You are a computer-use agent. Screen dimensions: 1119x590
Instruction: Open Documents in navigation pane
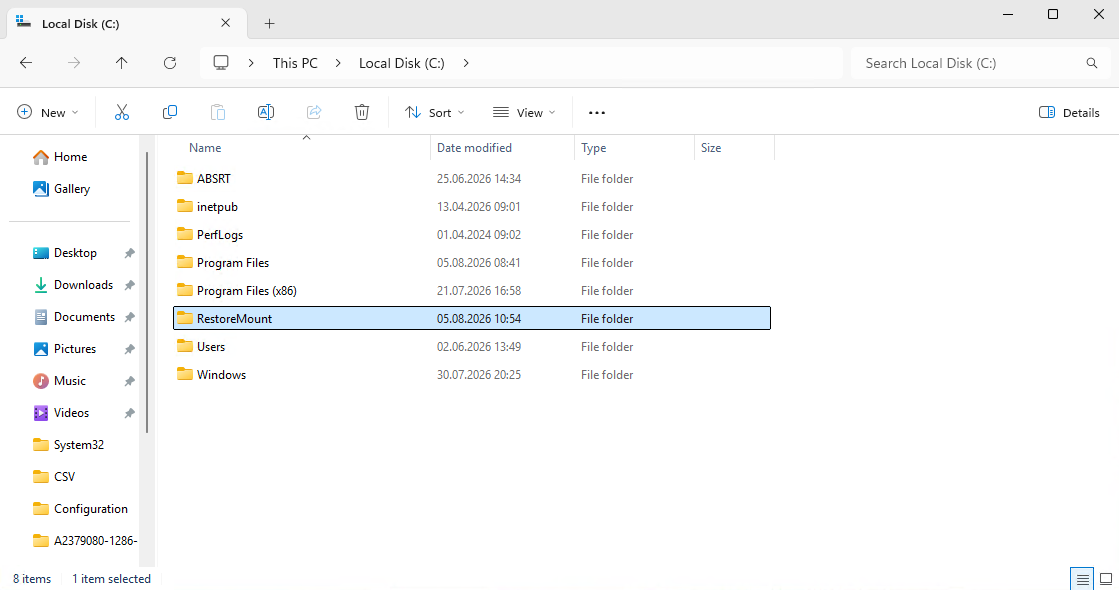pos(84,317)
